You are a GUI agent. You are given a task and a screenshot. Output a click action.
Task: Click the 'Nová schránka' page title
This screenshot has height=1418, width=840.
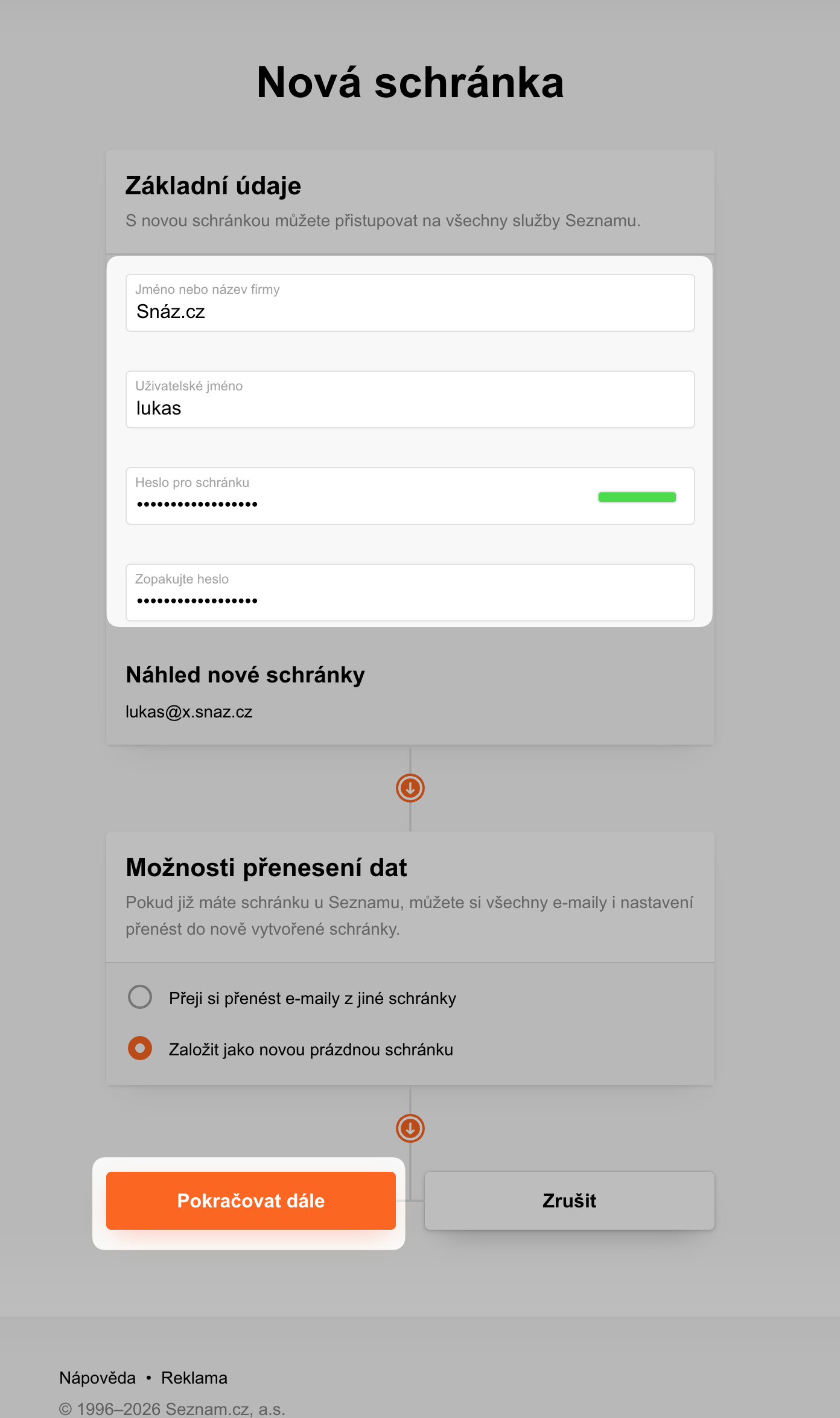tap(410, 83)
